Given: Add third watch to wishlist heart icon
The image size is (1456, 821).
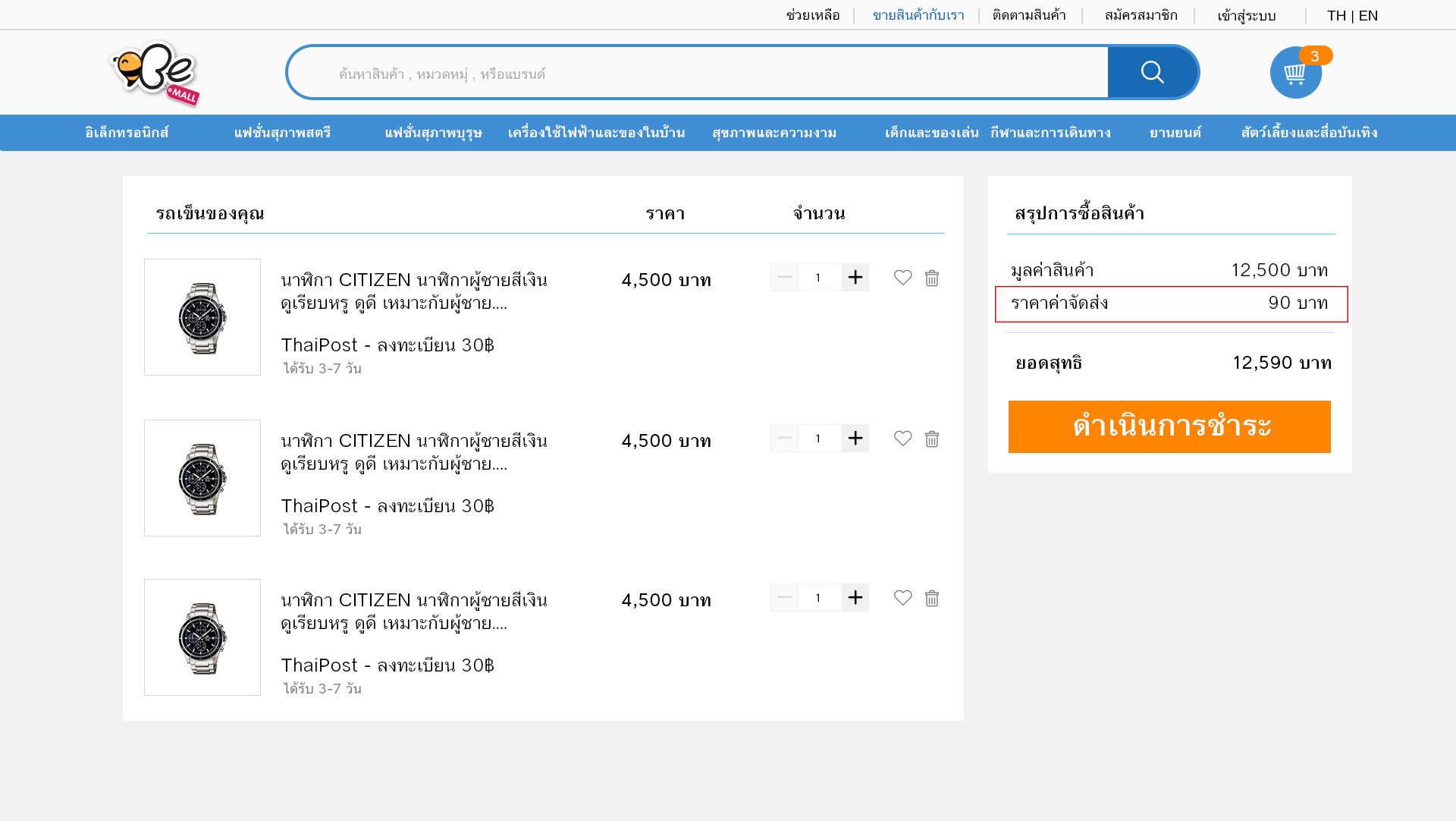Looking at the screenshot, I should coord(902,598).
